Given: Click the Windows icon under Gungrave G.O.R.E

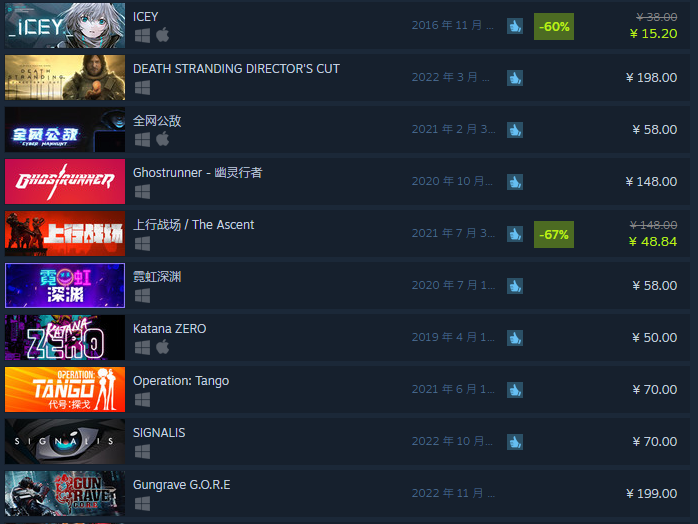Looking at the screenshot, I should point(142,504).
